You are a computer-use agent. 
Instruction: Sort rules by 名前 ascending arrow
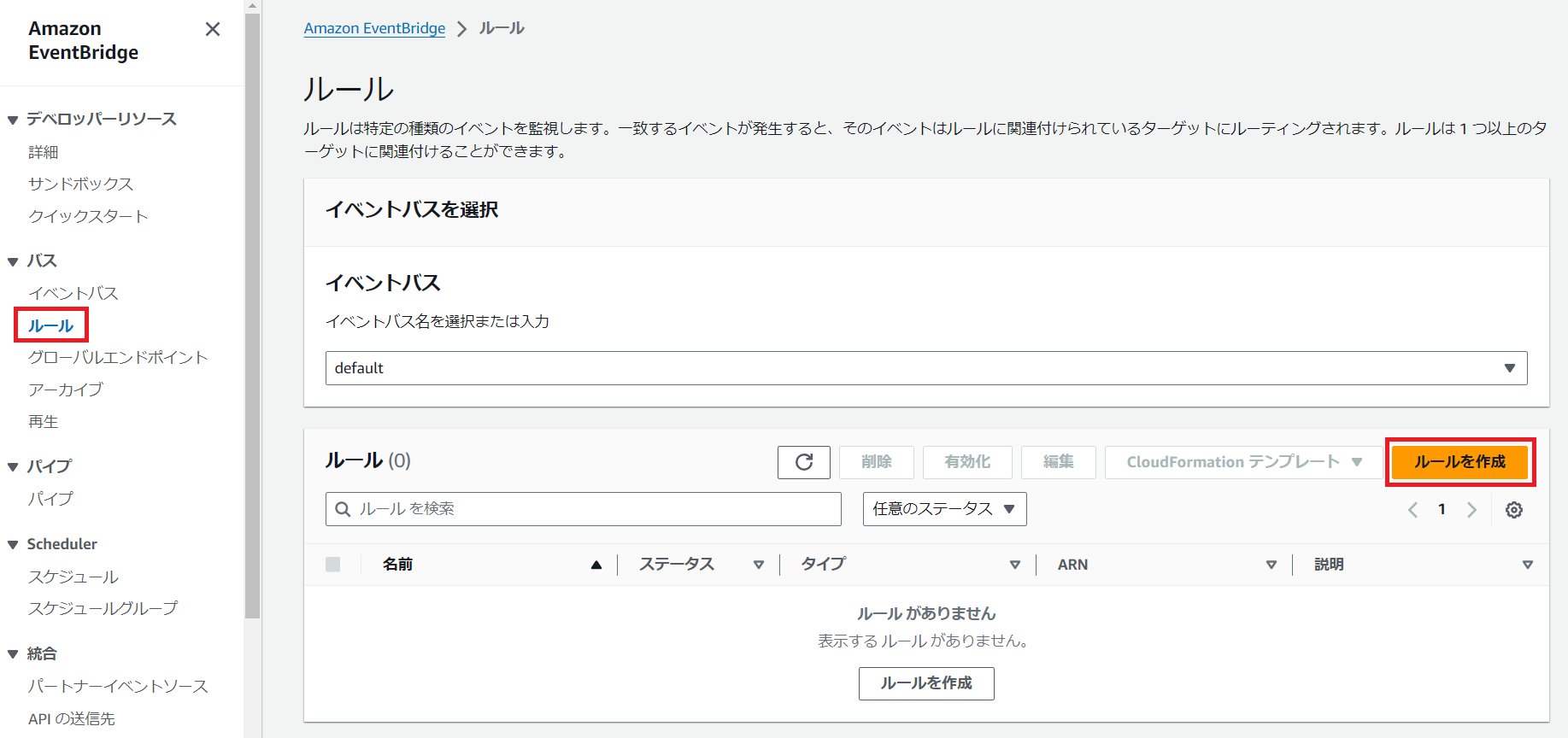pyautogui.click(x=596, y=565)
